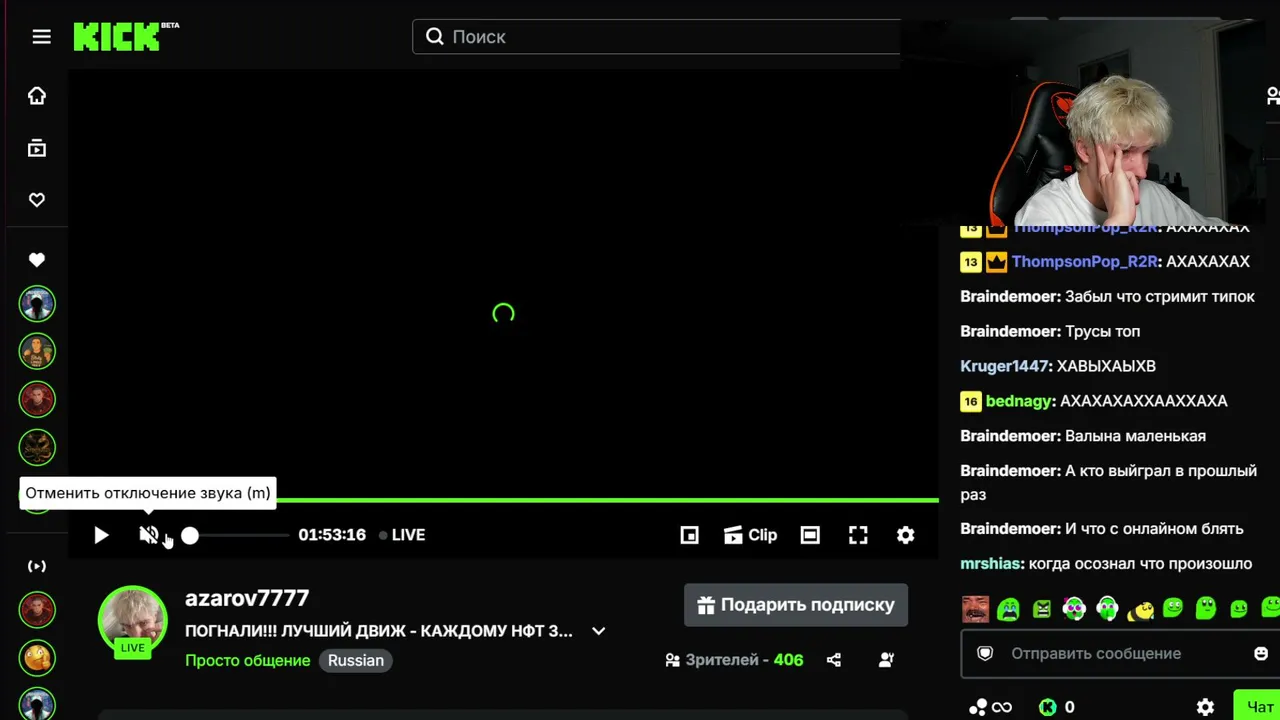The height and width of the screenshot is (720, 1280).
Task: Focus the Отправить сообщение chat input
Action: [x=1119, y=653]
